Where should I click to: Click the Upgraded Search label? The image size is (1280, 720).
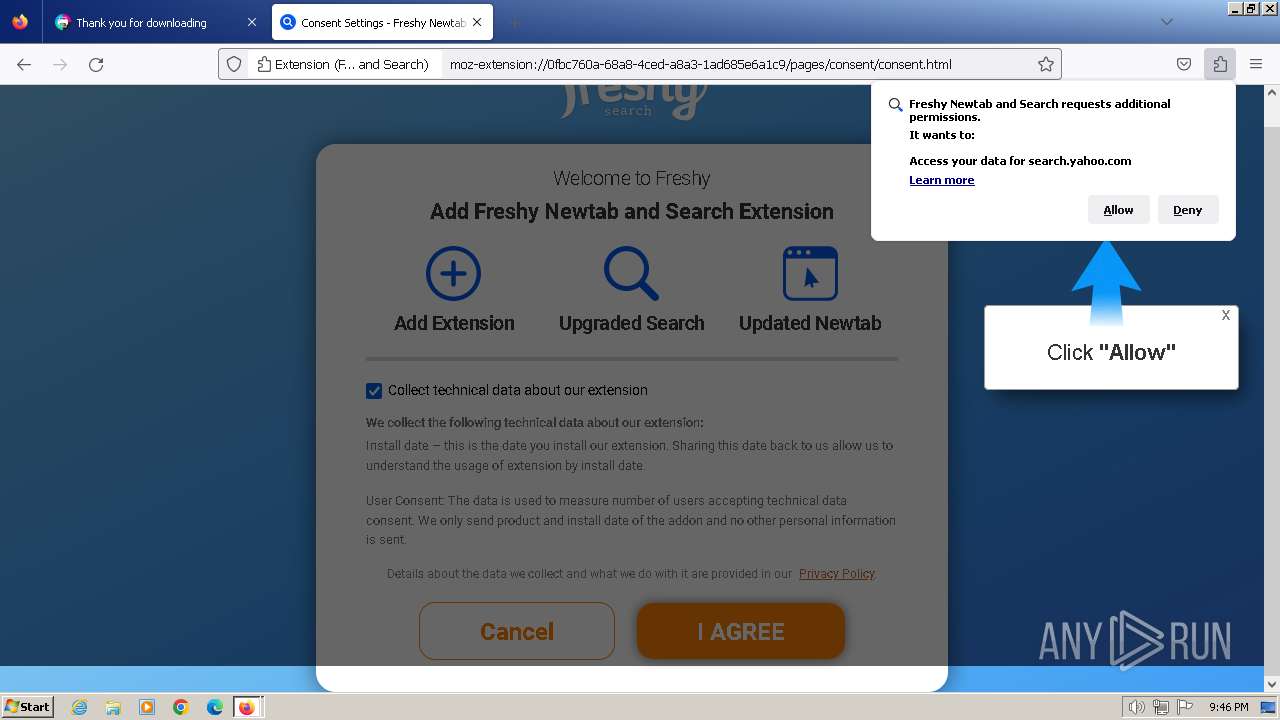[631, 323]
